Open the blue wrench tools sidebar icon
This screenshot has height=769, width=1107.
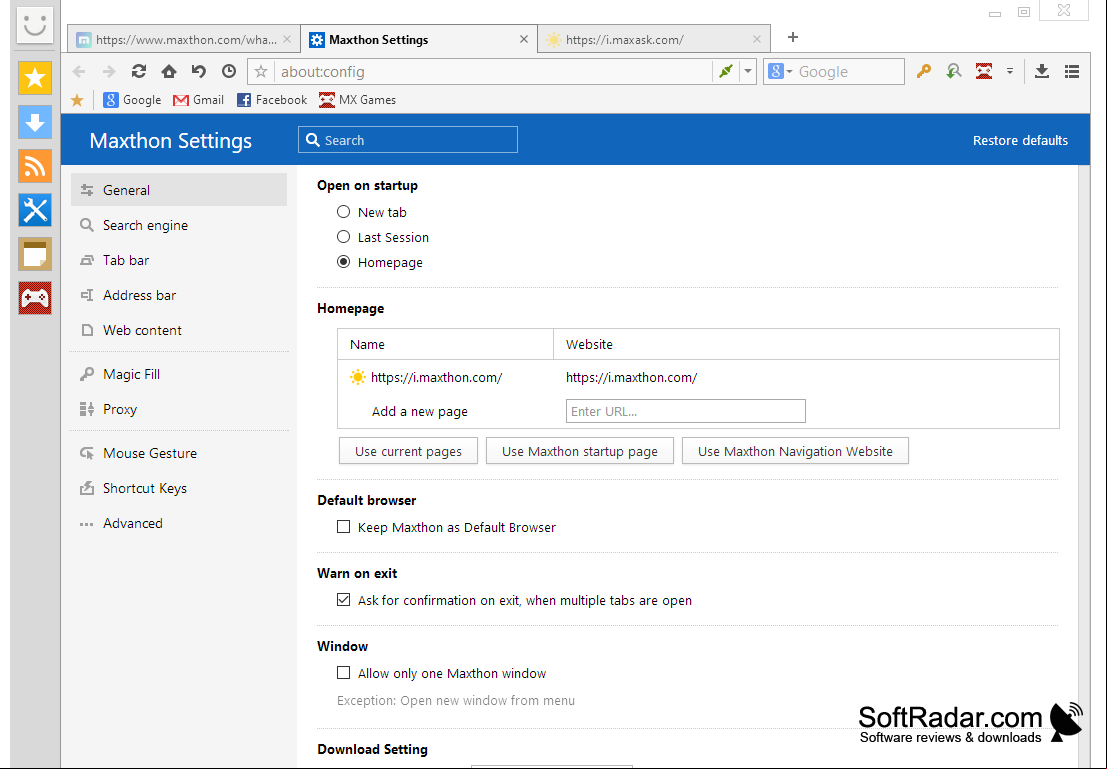(x=35, y=210)
